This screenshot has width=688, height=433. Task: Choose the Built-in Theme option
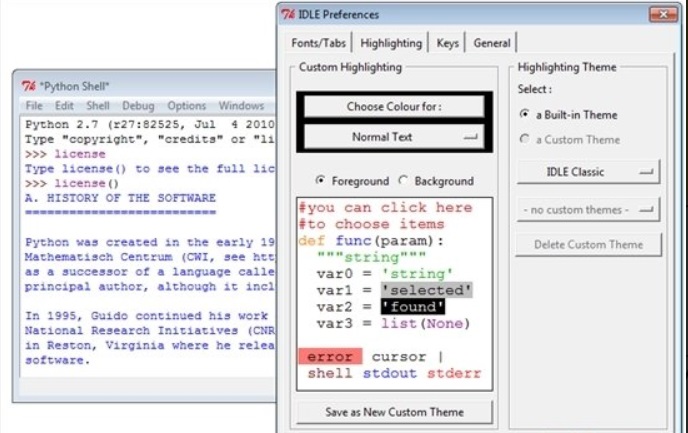click(526, 115)
